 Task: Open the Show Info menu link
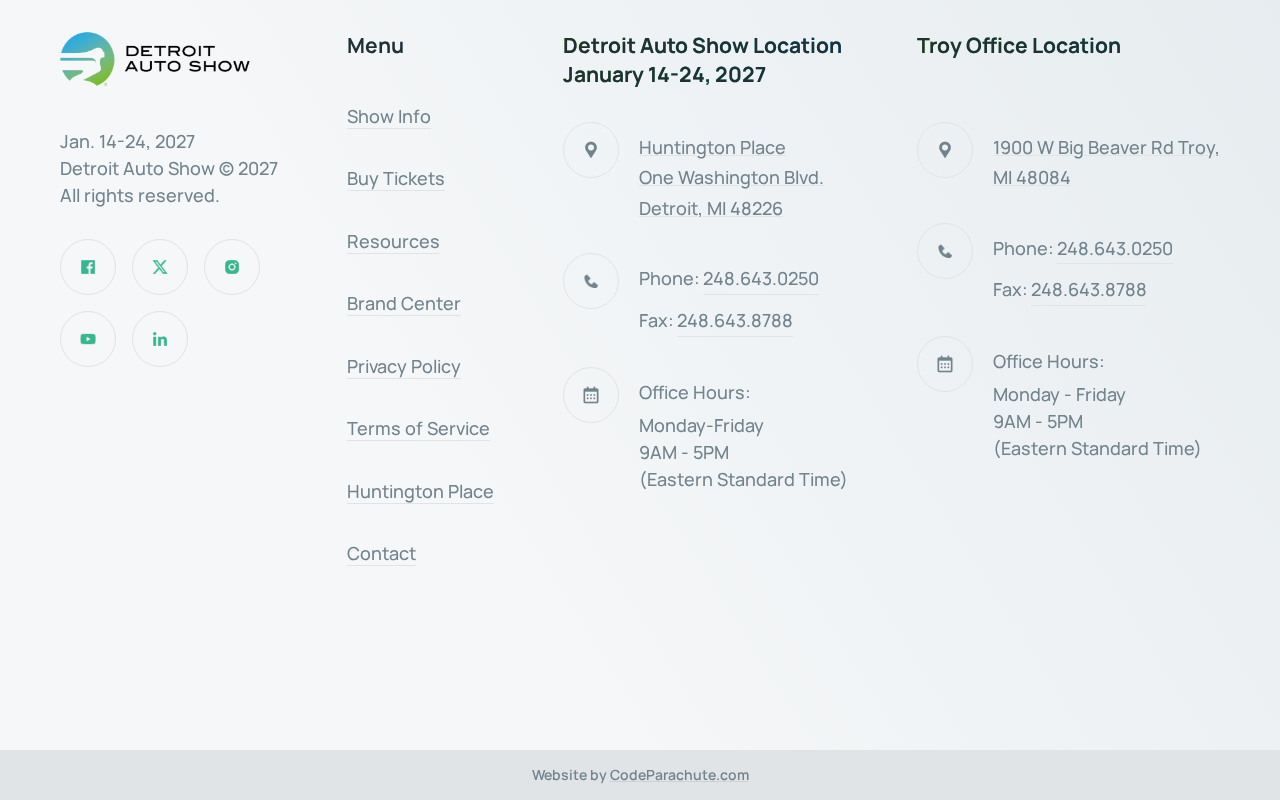[x=389, y=117]
